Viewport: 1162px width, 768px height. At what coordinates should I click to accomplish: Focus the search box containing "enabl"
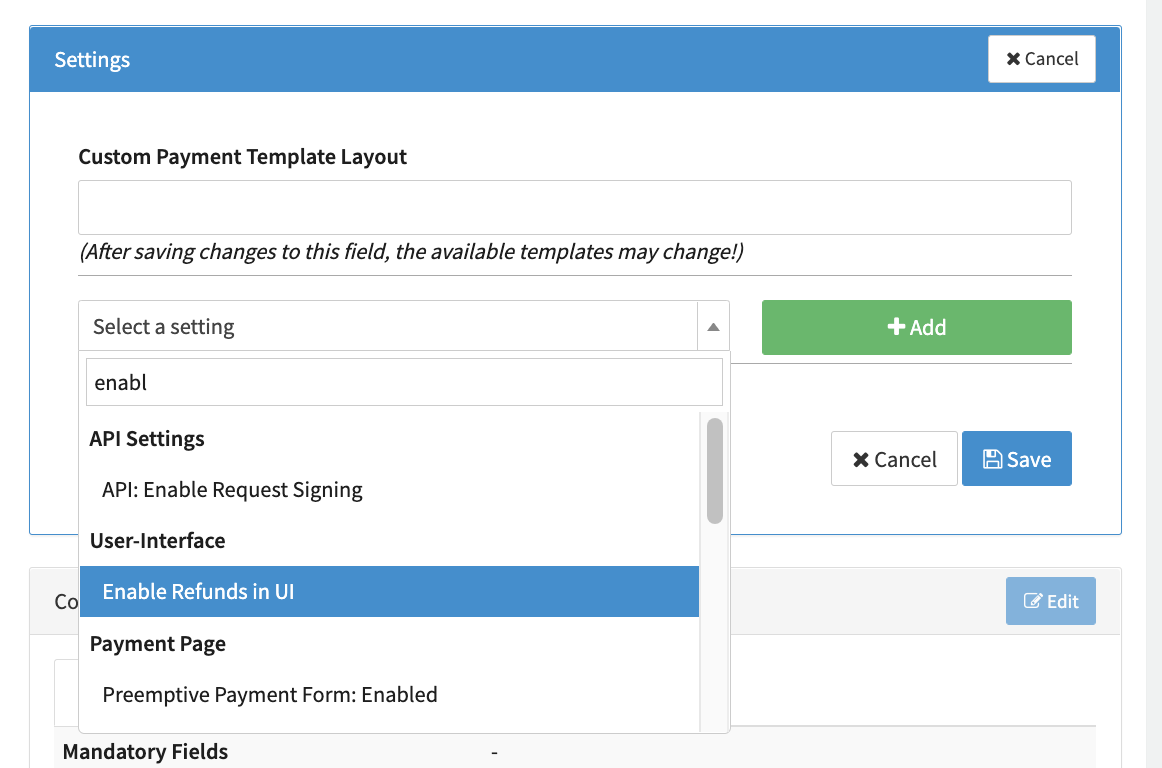pos(404,382)
